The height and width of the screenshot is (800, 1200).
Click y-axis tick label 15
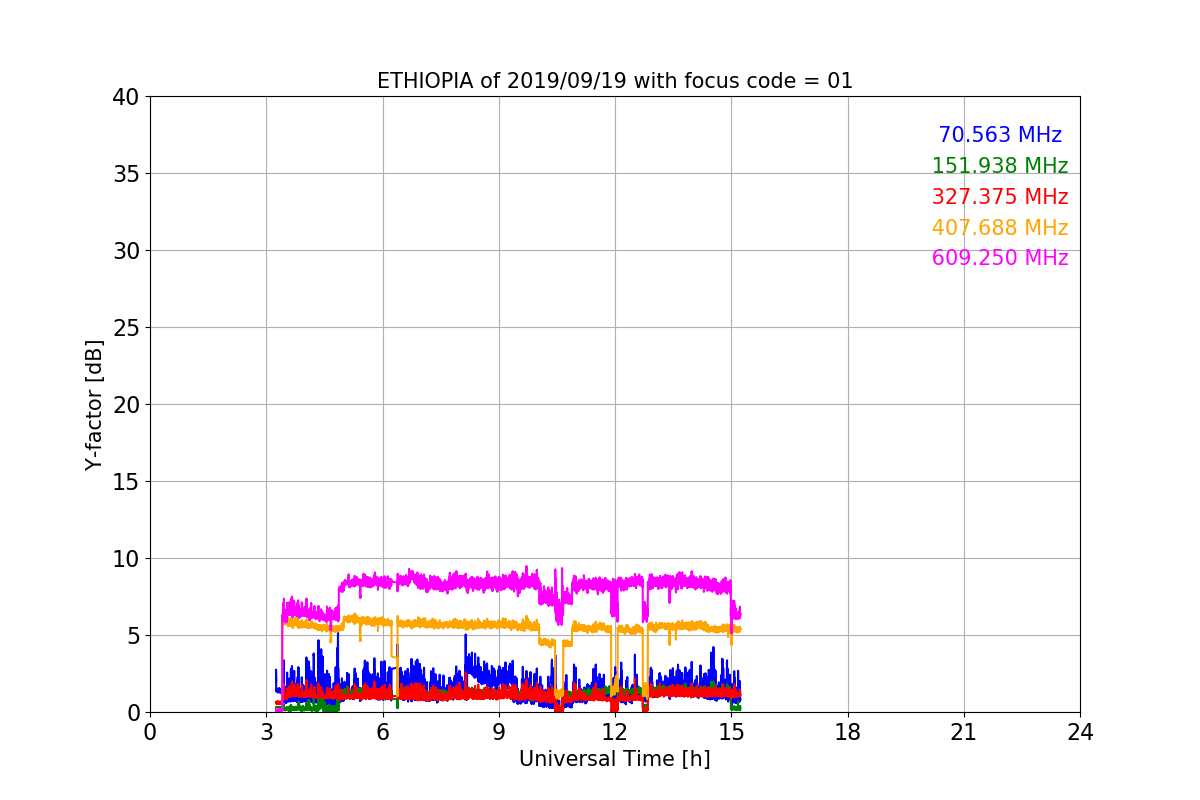126,482
